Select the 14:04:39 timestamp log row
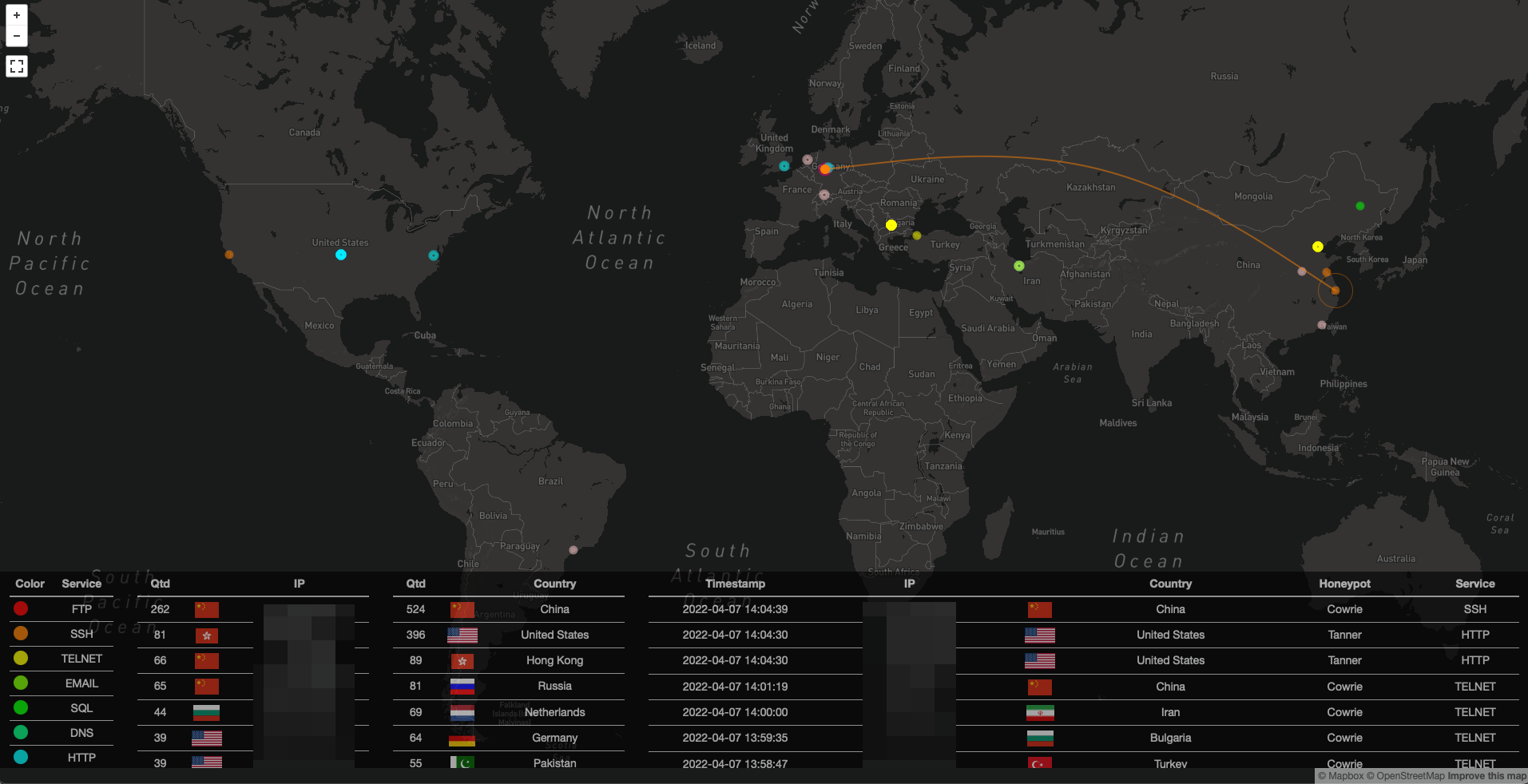 [735, 609]
